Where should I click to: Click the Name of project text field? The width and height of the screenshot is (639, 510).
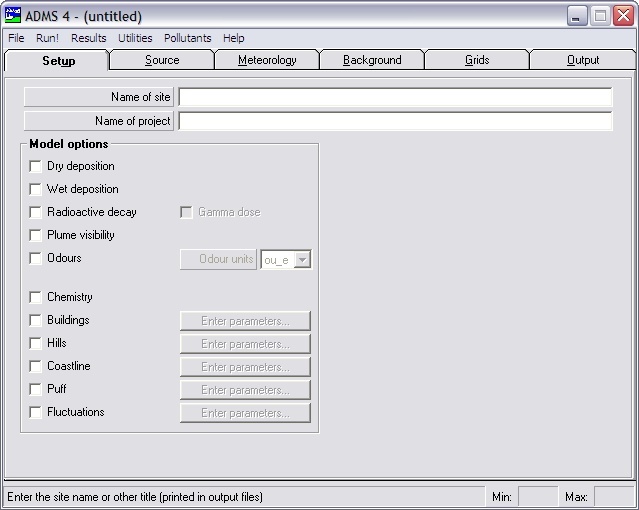pyautogui.click(x=395, y=121)
